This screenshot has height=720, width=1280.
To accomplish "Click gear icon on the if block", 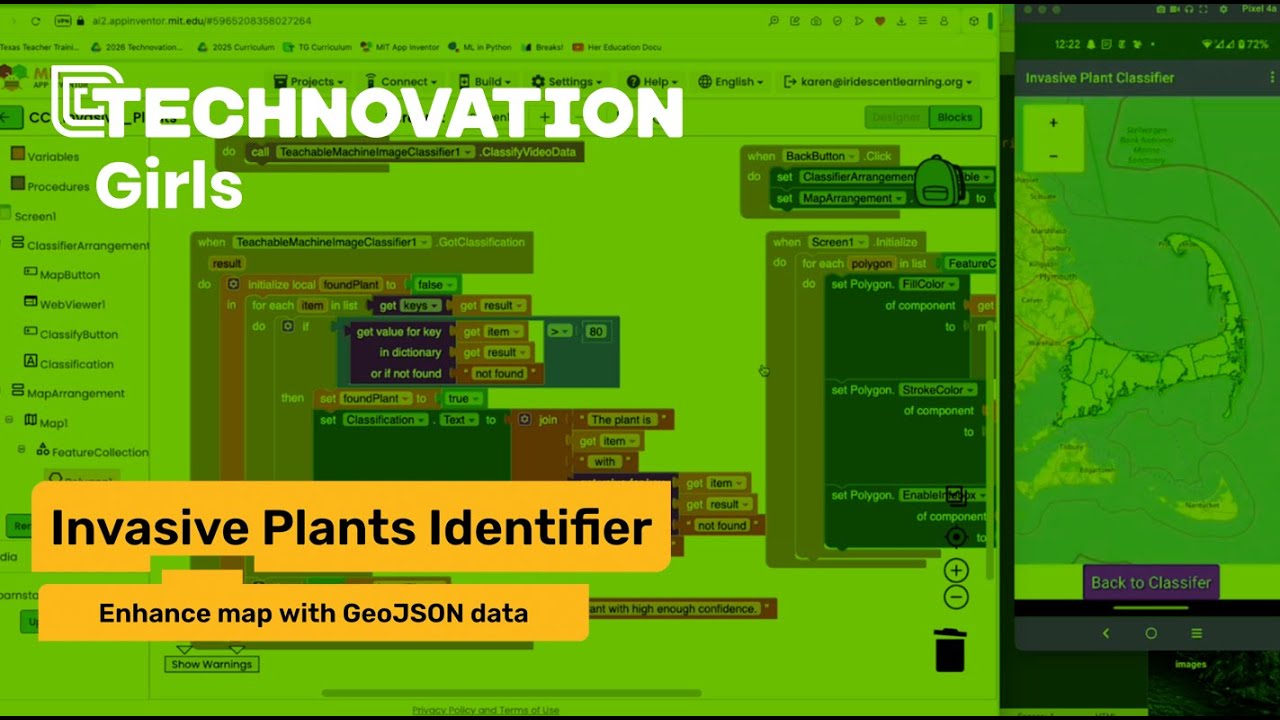I will coord(288,326).
